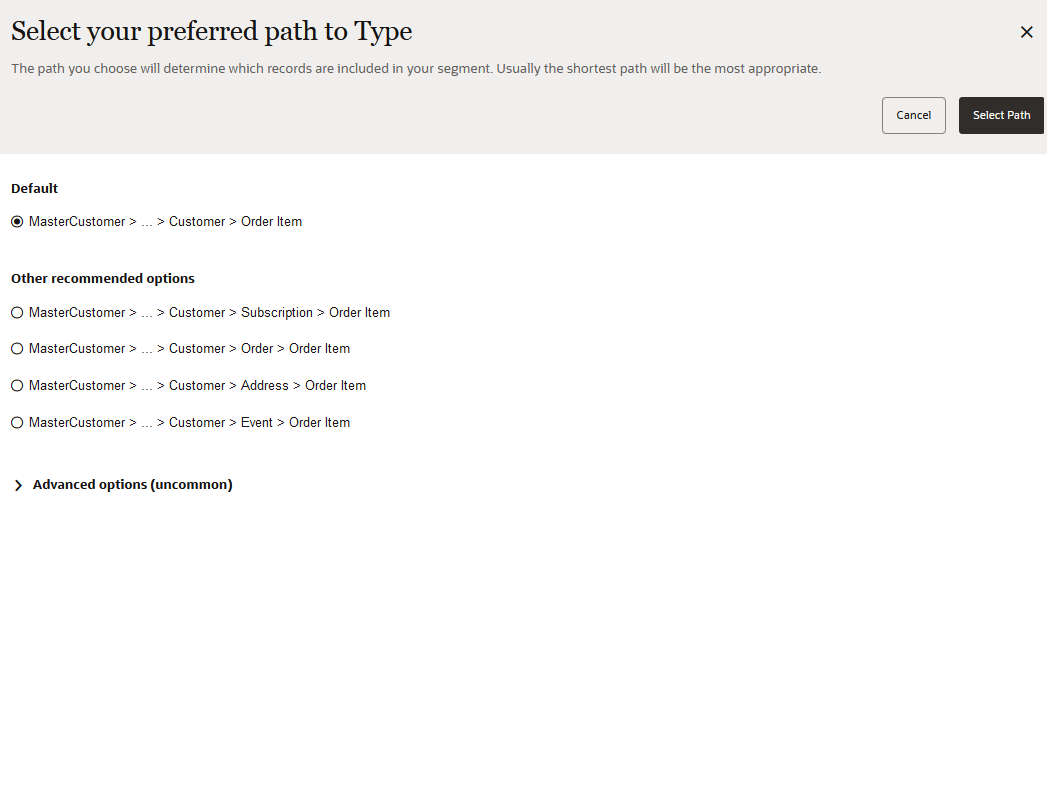The image size is (1047, 796).
Task: Choose the Address > Order Item radio button
Action: click(x=17, y=386)
